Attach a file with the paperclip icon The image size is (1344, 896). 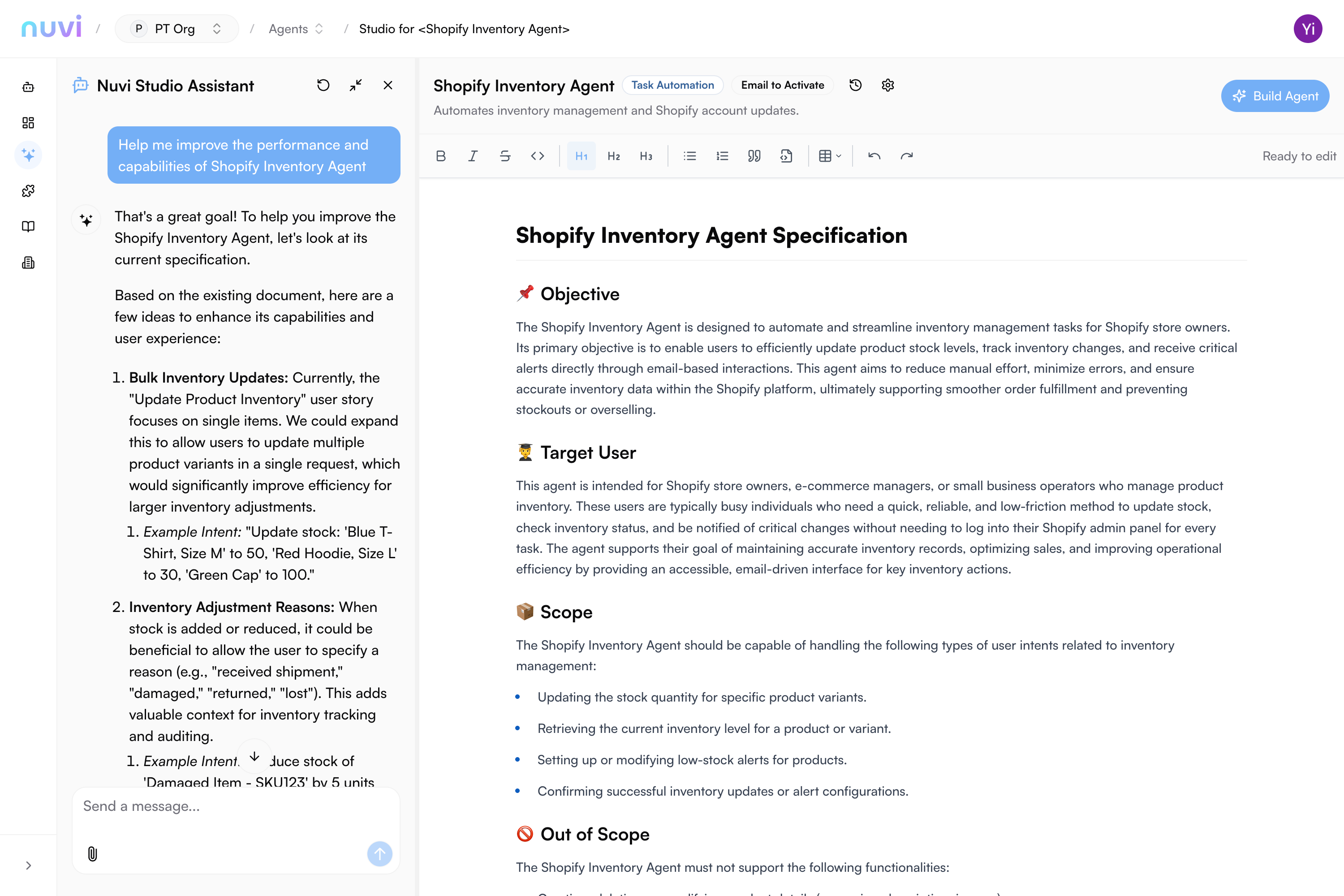[93, 854]
